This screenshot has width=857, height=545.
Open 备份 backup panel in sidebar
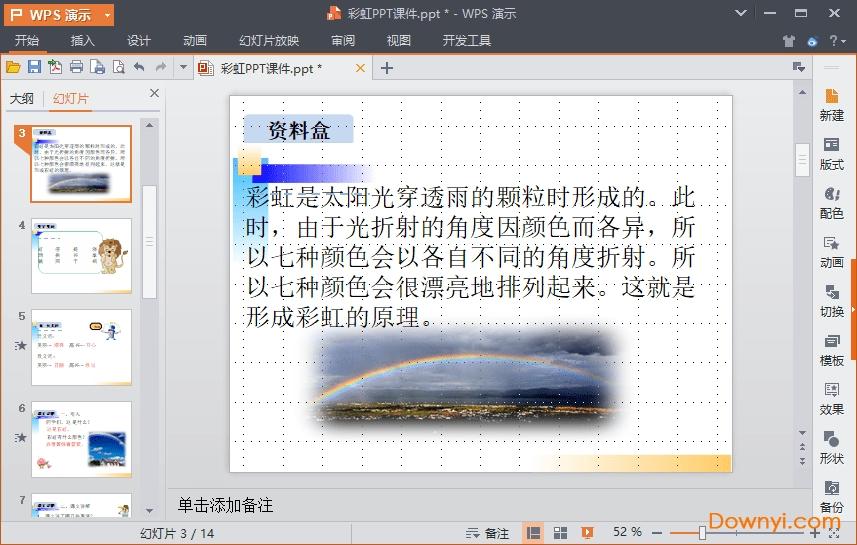(831, 496)
